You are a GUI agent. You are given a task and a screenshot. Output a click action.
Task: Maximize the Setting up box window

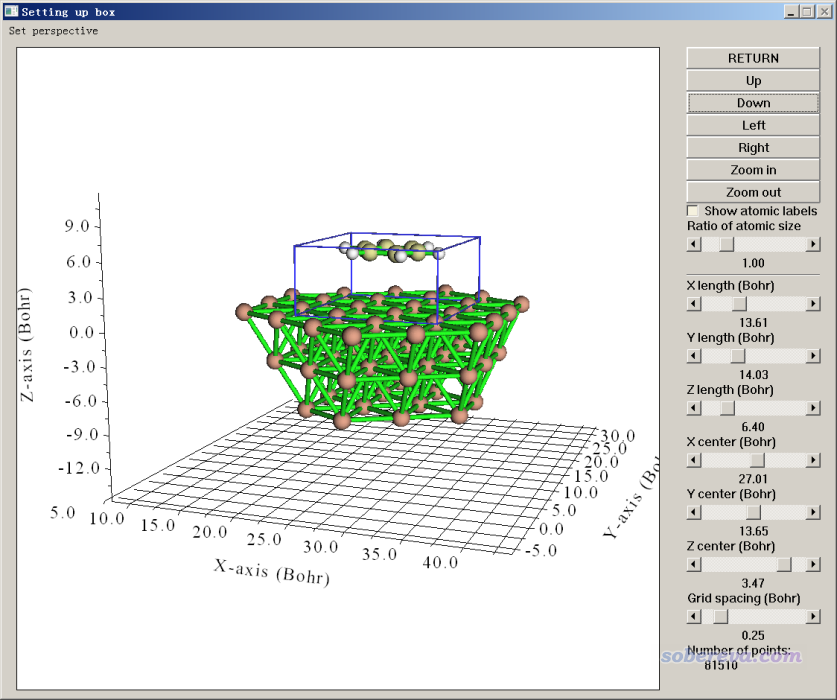click(807, 11)
